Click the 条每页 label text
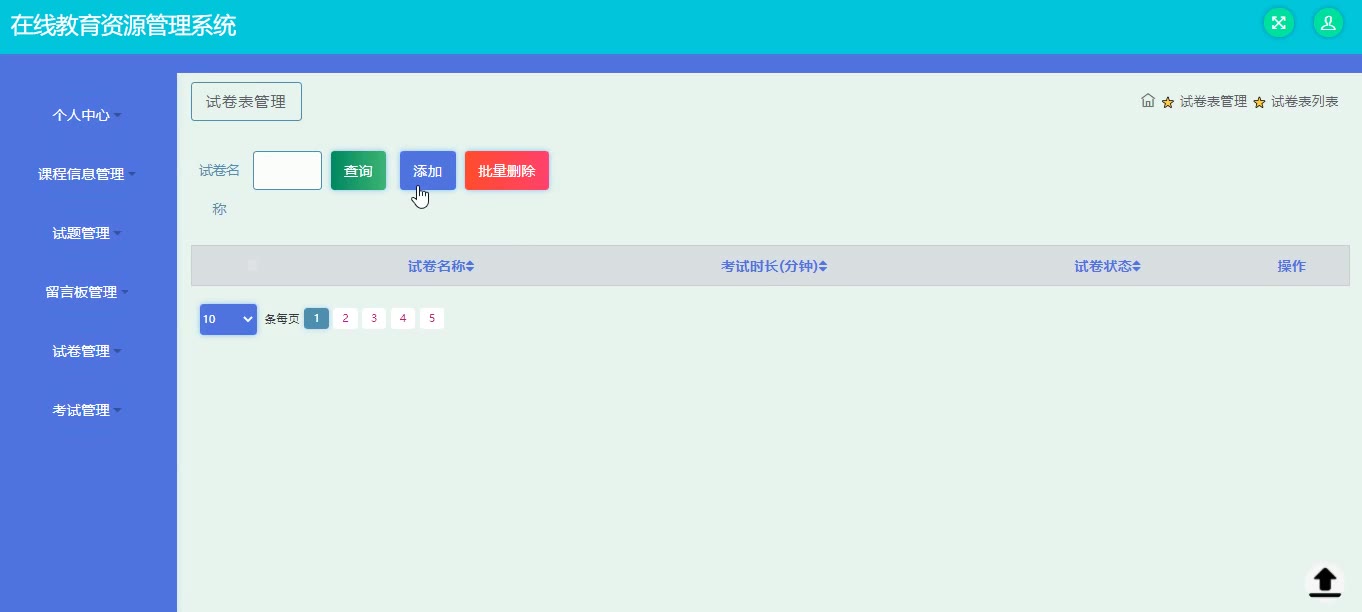Viewport: 1362px width, 612px height. pos(282,319)
